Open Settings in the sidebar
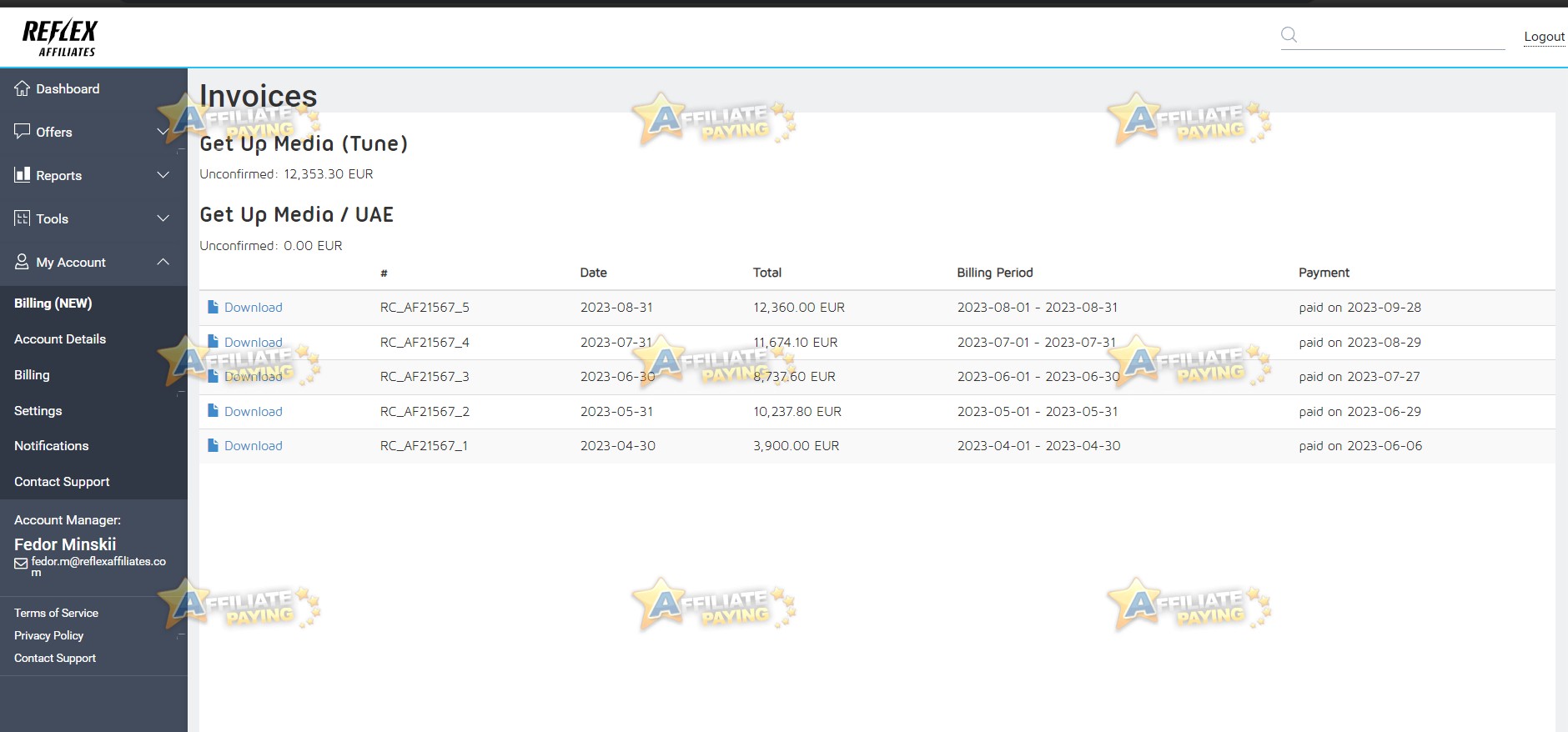Image resolution: width=1568 pixels, height=732 pixels. [x=38, y=411]
